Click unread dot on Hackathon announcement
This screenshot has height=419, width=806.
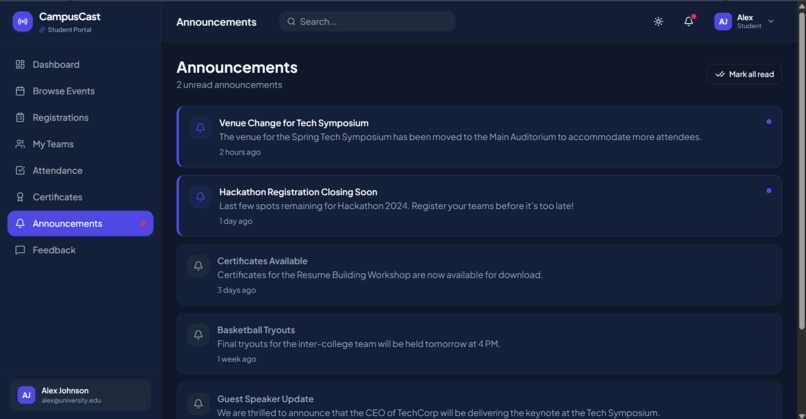point(768,191)
